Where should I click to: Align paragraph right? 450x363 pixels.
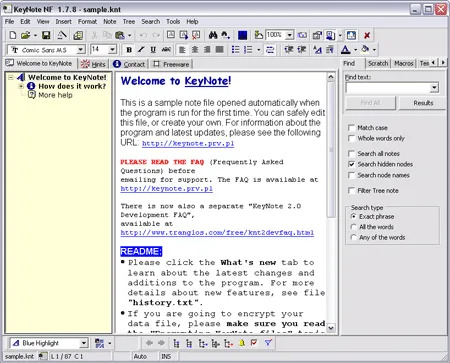point(207,50)
